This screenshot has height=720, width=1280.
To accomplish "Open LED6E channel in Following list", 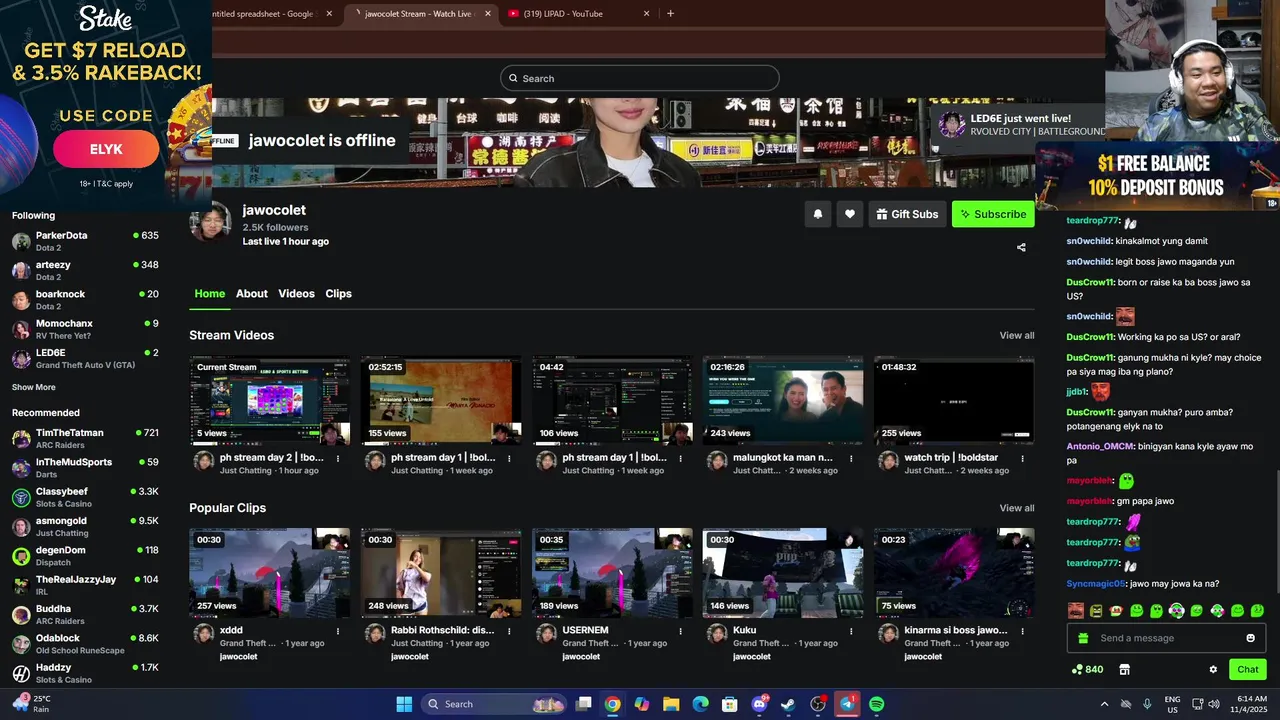I will click(85, 358).
